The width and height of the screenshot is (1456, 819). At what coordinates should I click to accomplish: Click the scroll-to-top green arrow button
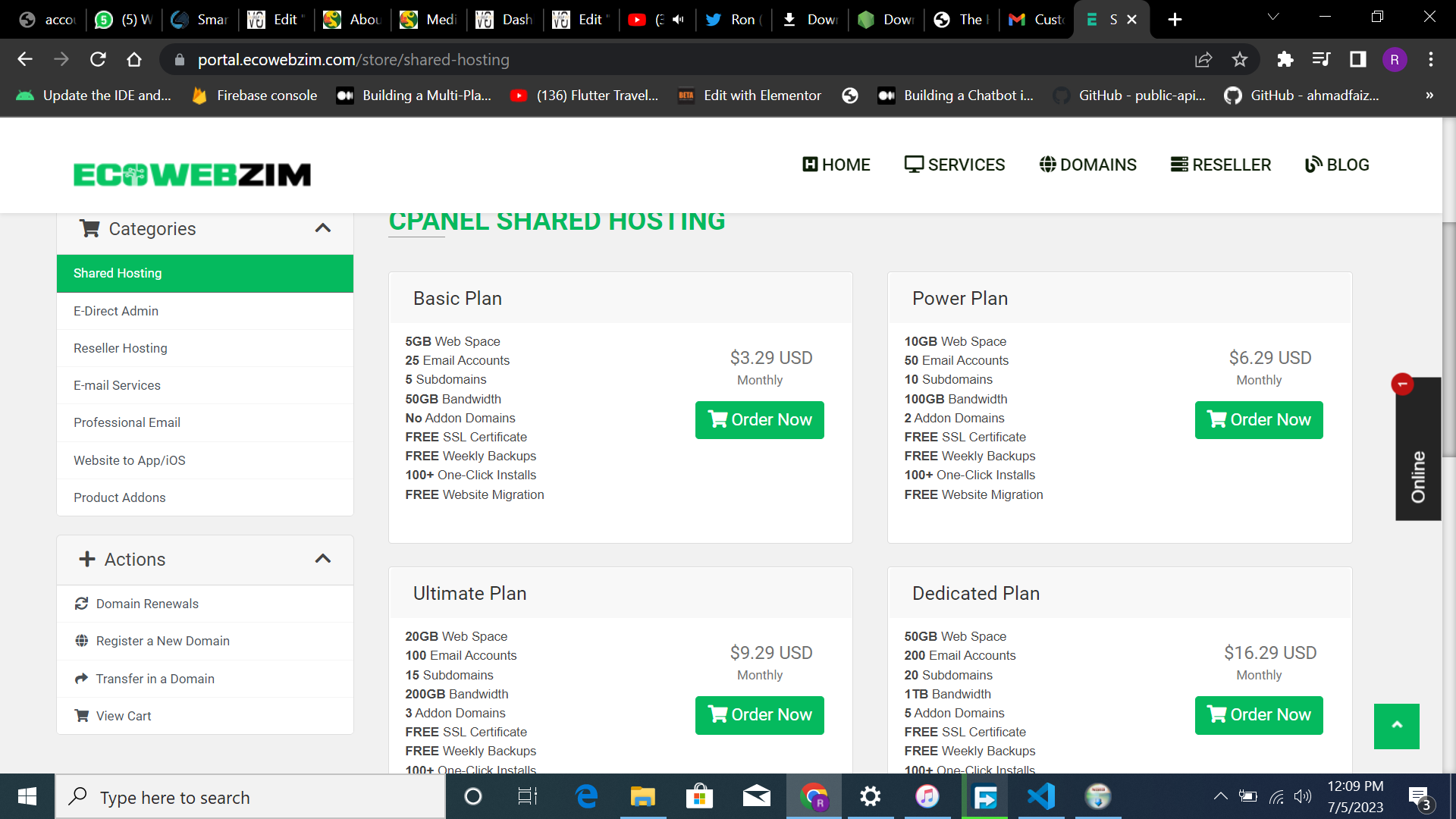pos(1396,726)
